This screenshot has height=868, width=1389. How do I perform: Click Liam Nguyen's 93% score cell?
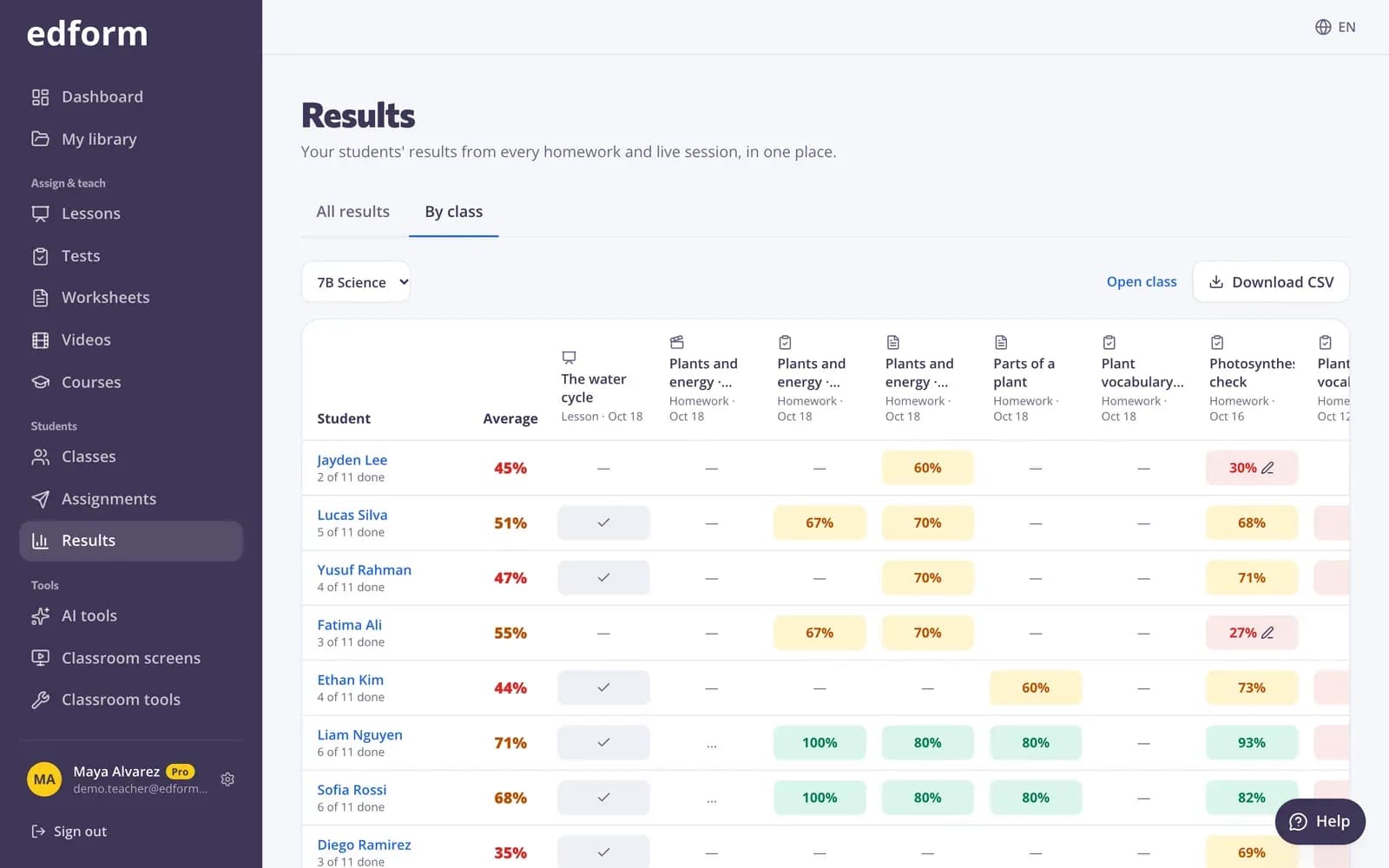pyautogui.click(x=1251, y=743)
